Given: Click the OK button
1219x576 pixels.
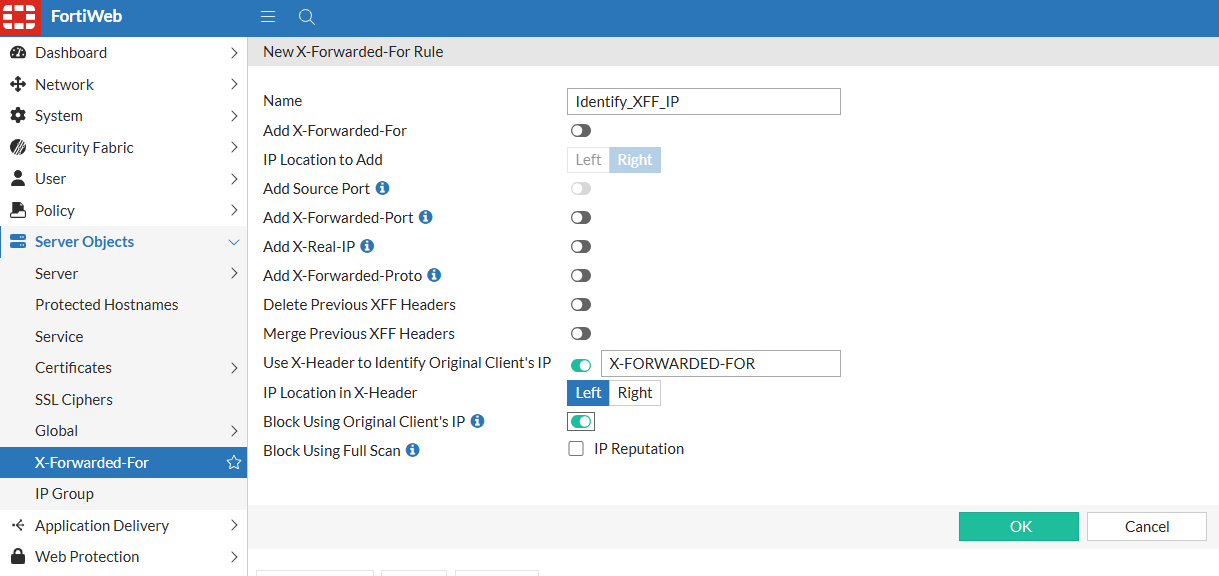Looking at the screenshot, I should click(x=1019, y=526).
